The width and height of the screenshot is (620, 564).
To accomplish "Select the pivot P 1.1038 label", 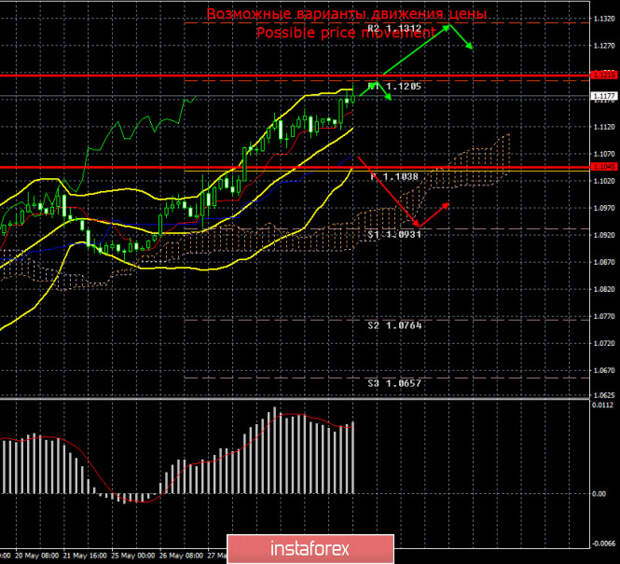I will click(x=395, y=176).
